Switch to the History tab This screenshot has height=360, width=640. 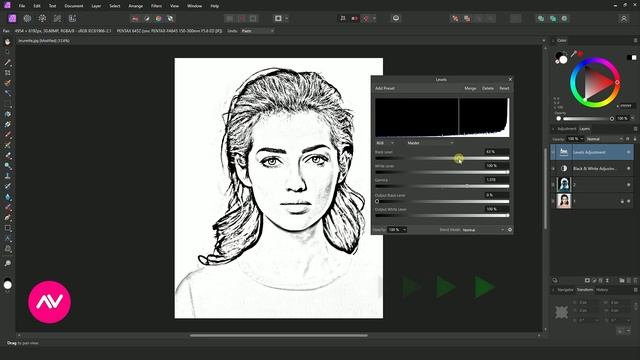[x=602, y=290]
